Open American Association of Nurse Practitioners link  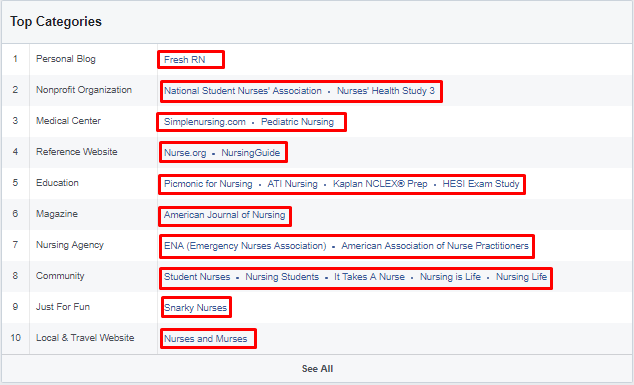435,246
